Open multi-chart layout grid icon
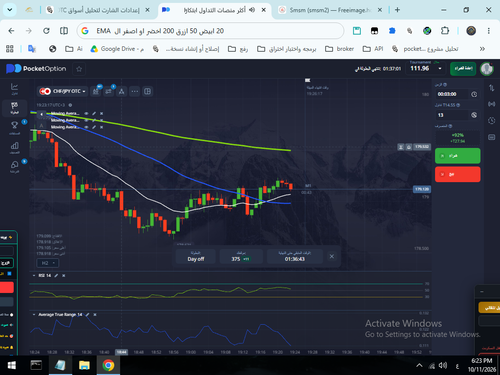 tap(147, 91)
